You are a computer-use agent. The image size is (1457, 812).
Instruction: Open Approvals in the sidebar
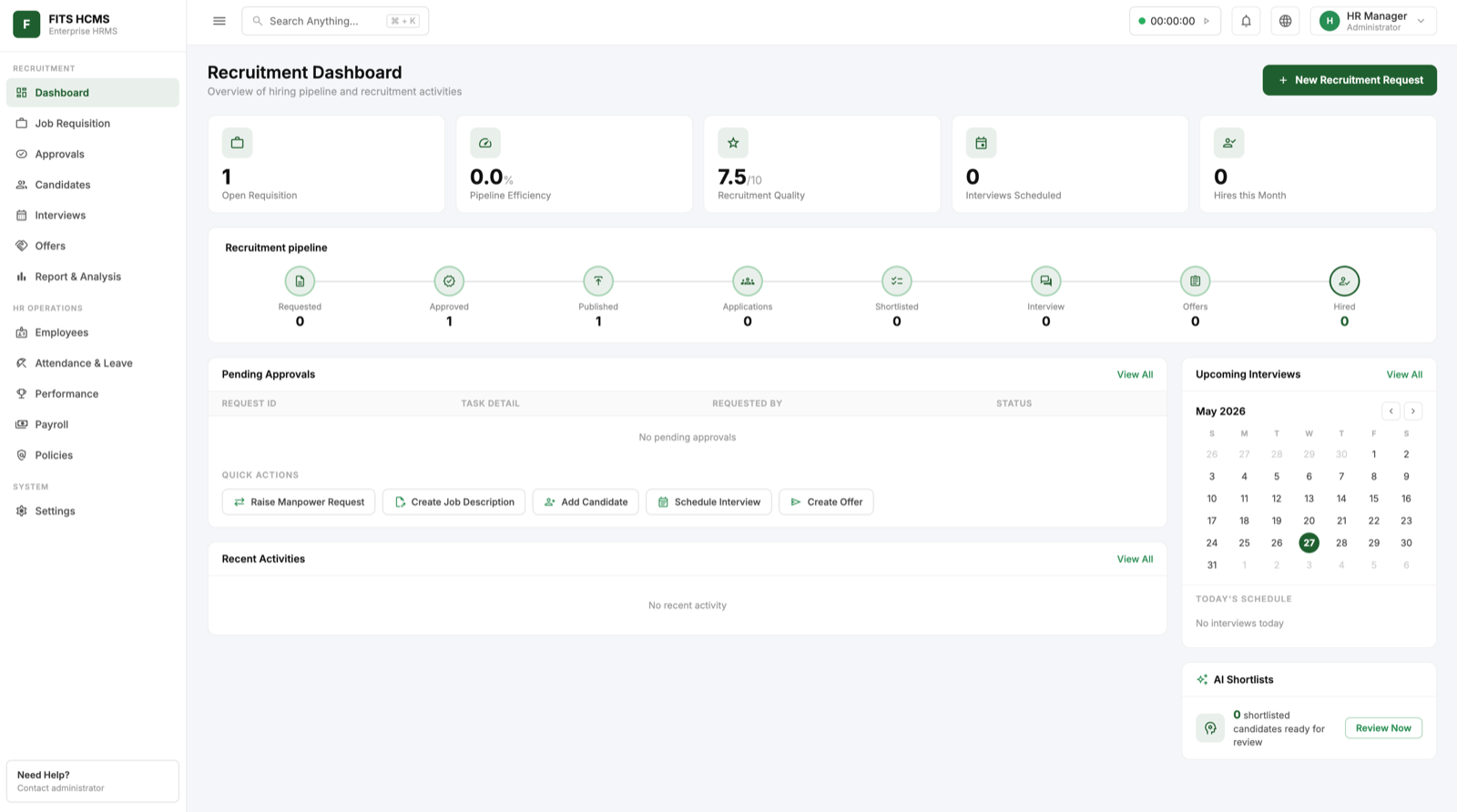(x=93, y=155)
